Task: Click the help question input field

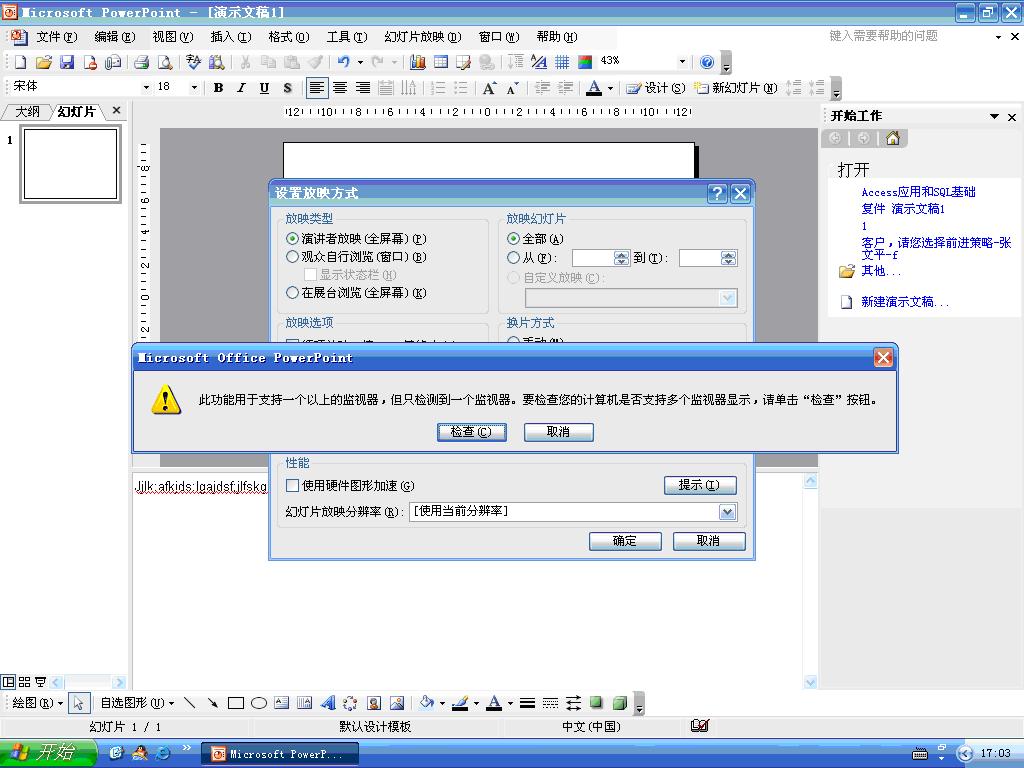Action: pos(908,36)
